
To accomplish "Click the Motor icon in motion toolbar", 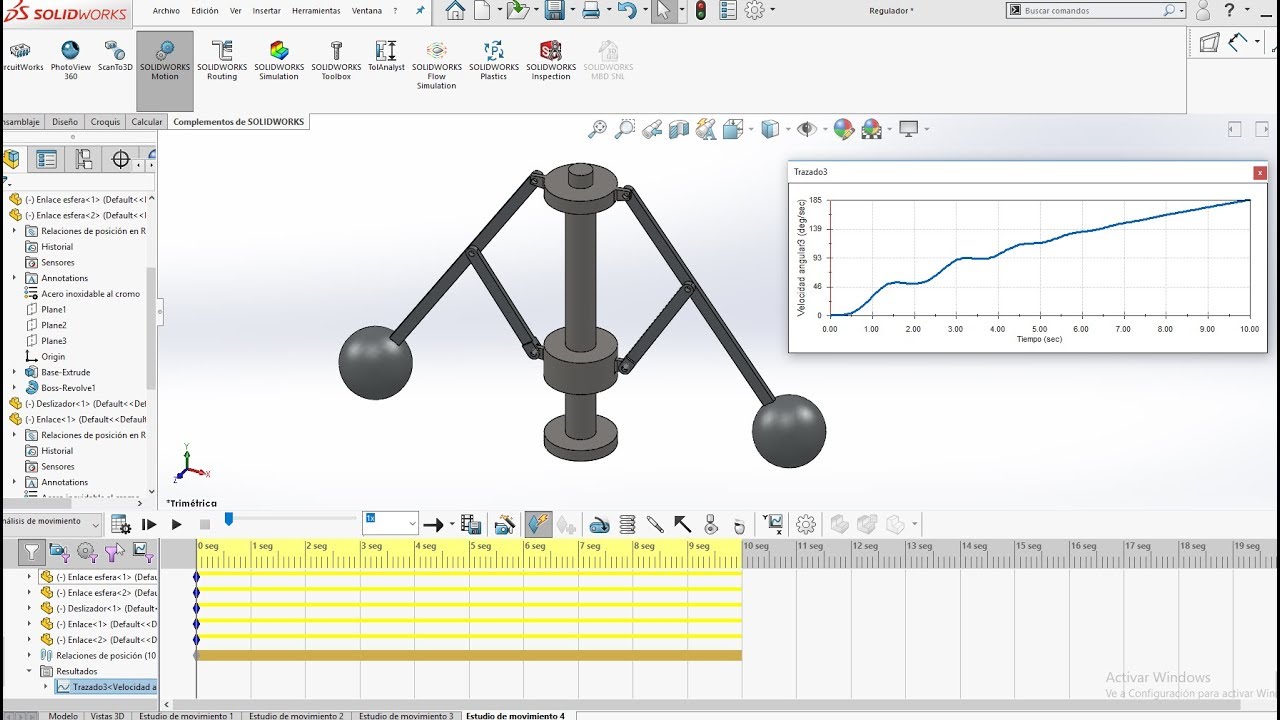I will 600,524.
